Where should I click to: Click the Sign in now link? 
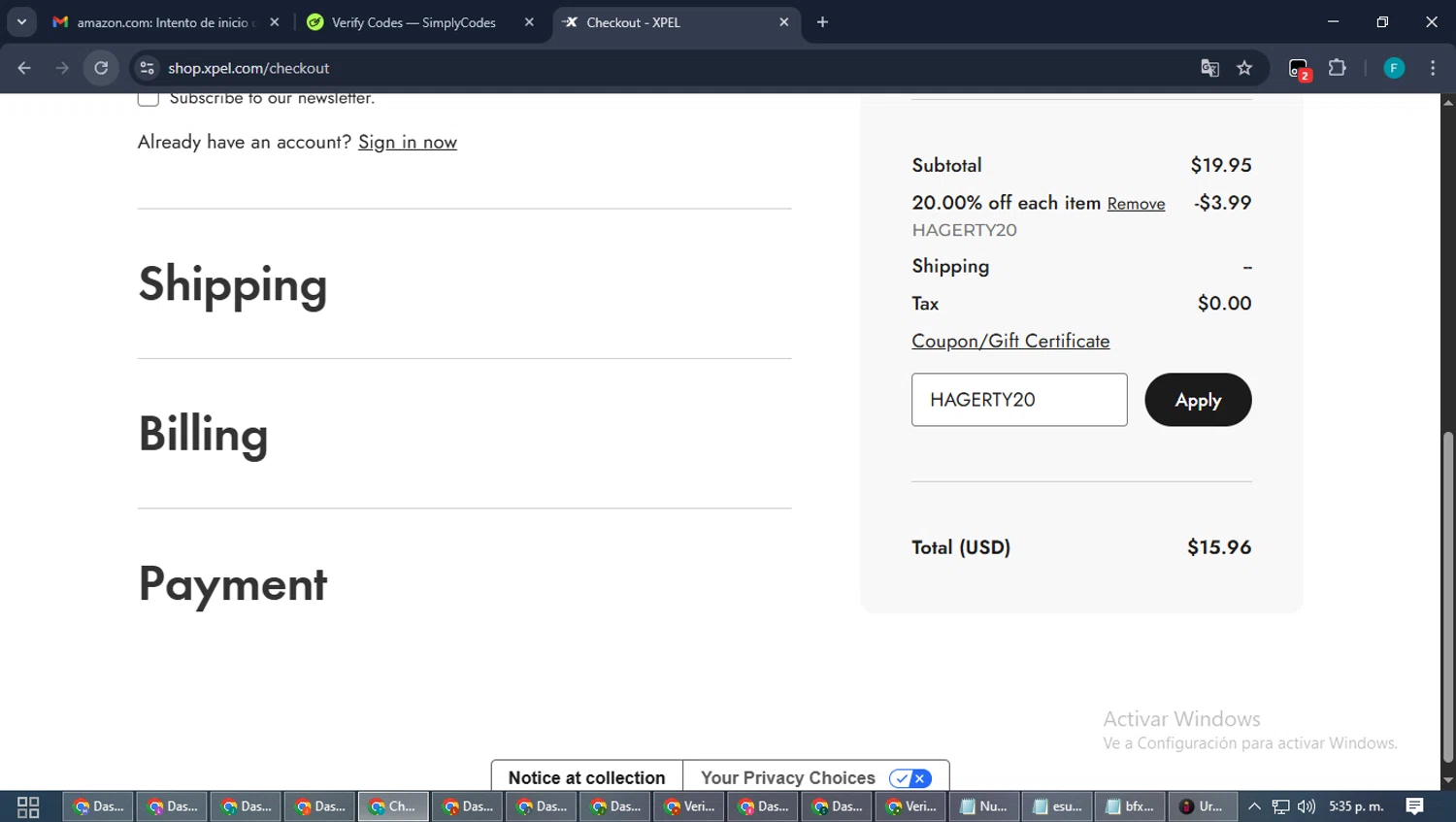click(x=408, y=142)
